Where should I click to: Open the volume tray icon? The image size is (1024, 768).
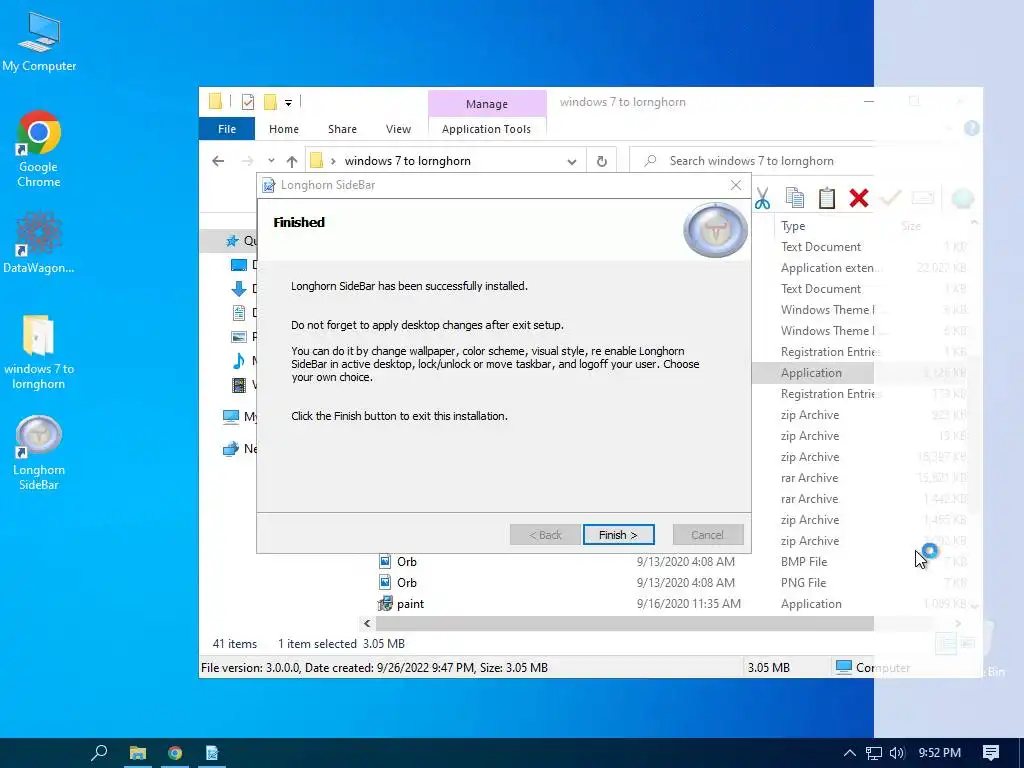point(897,753)
